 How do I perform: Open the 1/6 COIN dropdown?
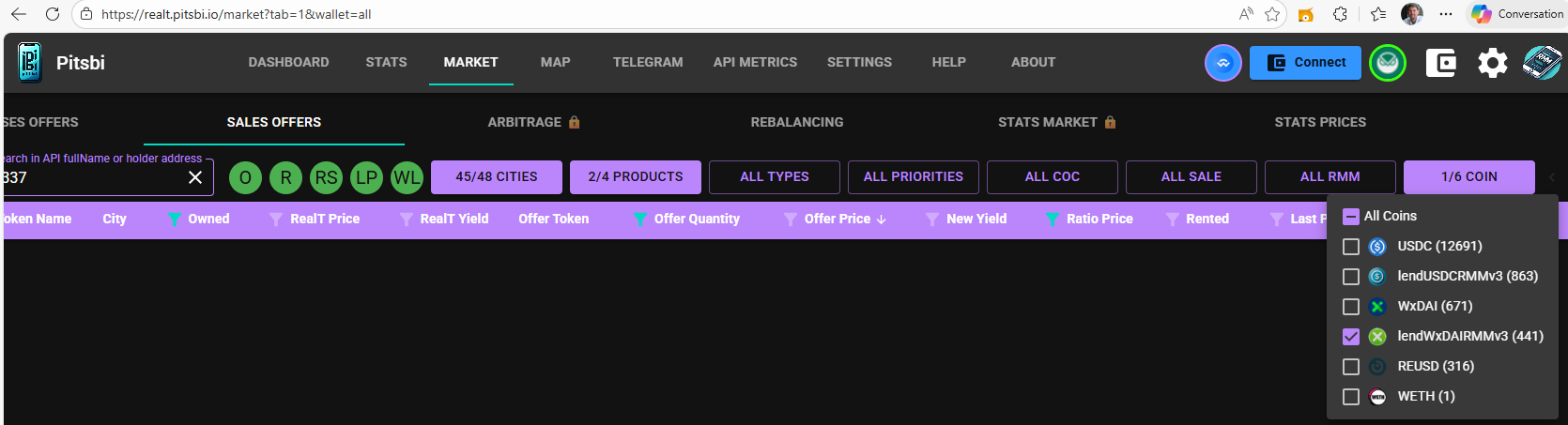pyautogui.click(x=1468, y=176)
